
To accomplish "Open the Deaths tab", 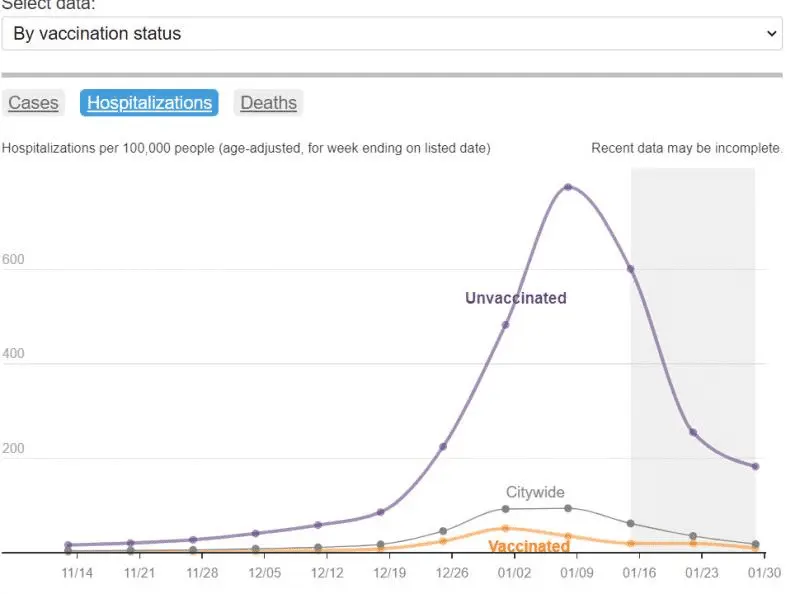I will (268, 103).
